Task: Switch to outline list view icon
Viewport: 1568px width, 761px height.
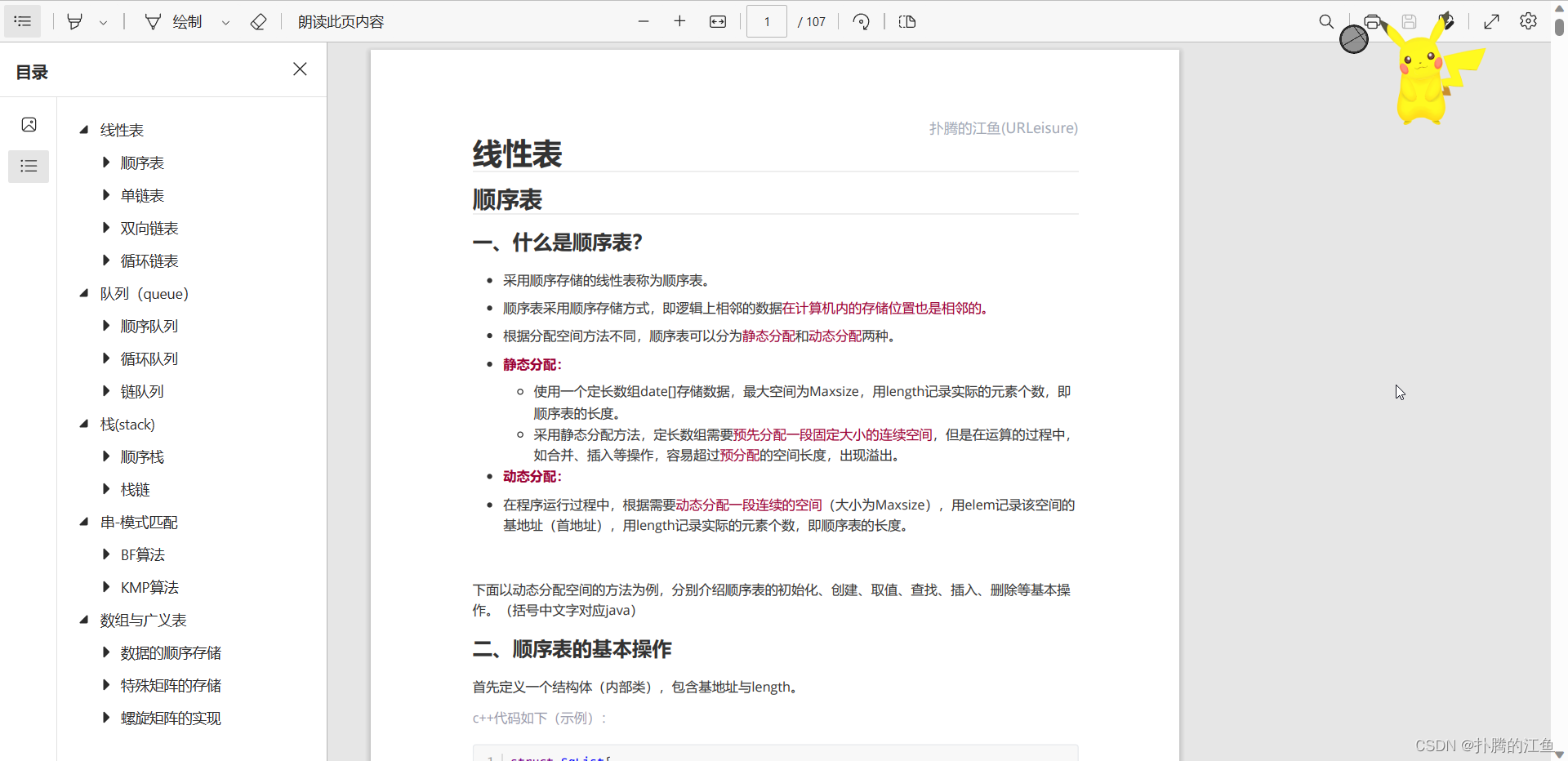Action: (29, 167)
